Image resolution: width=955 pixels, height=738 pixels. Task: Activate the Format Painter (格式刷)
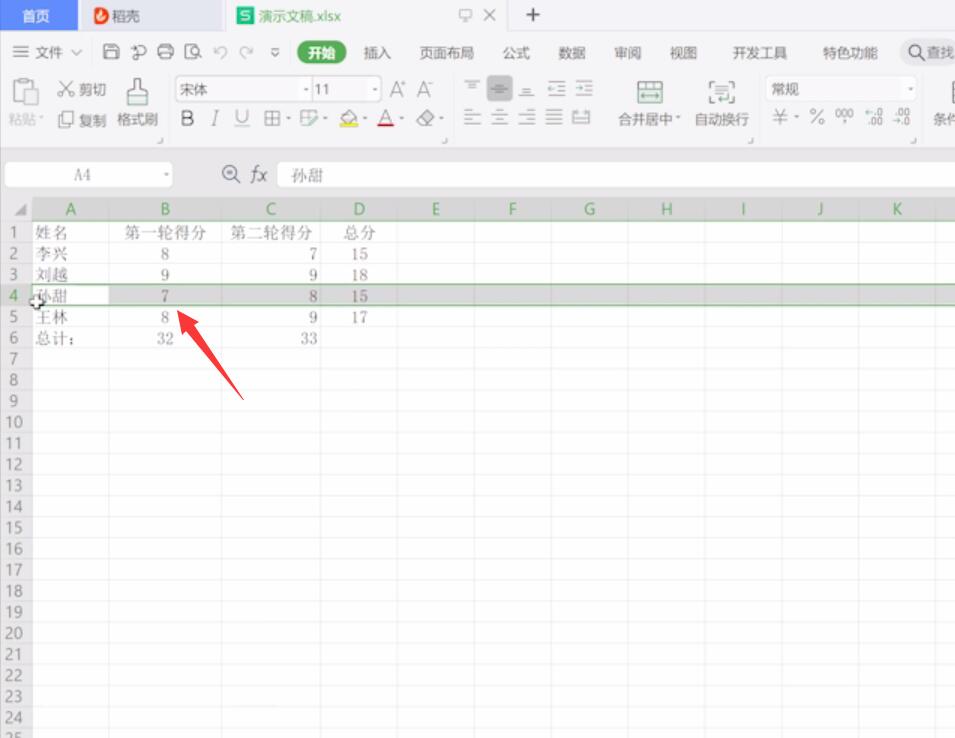click(138, 102)
